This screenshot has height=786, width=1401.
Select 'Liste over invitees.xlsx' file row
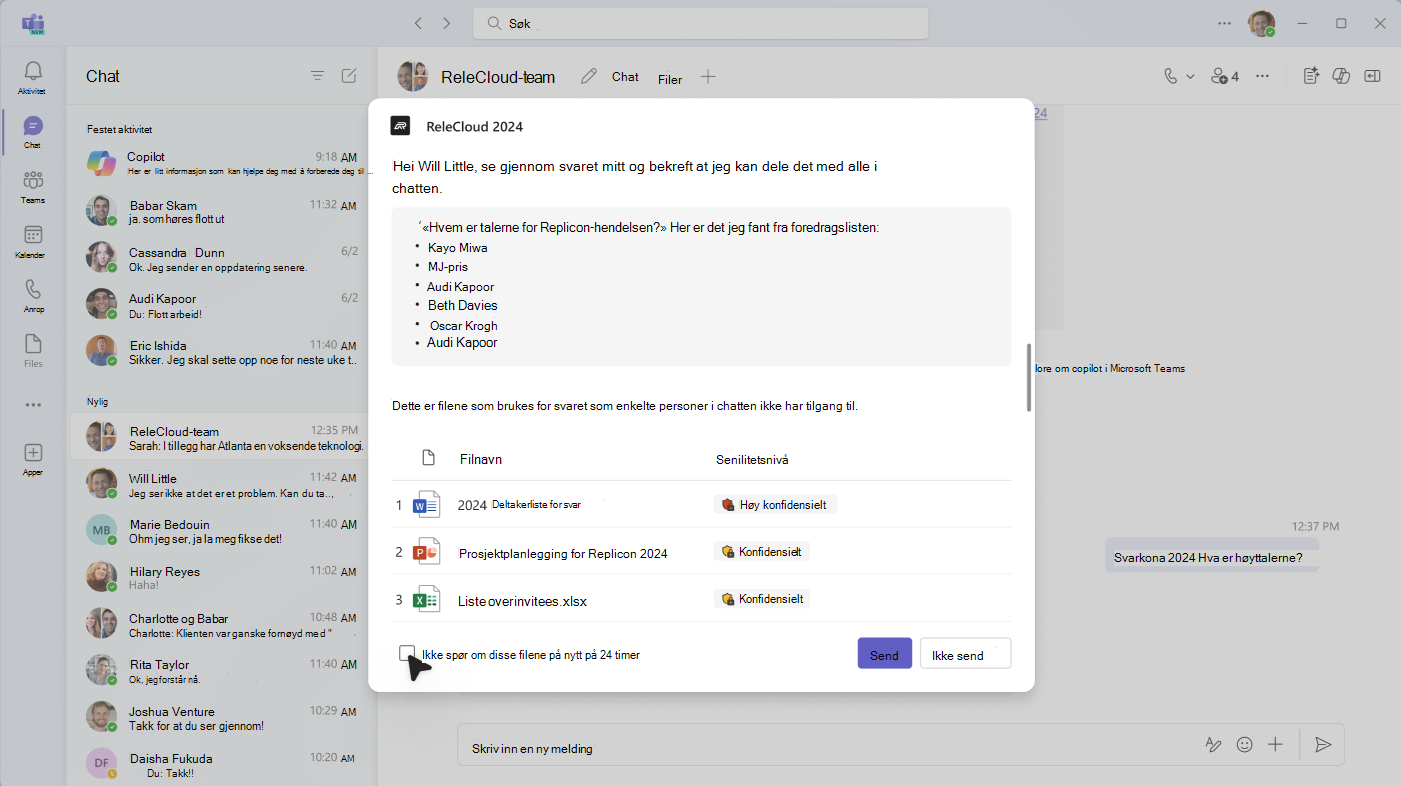[702, 599]
